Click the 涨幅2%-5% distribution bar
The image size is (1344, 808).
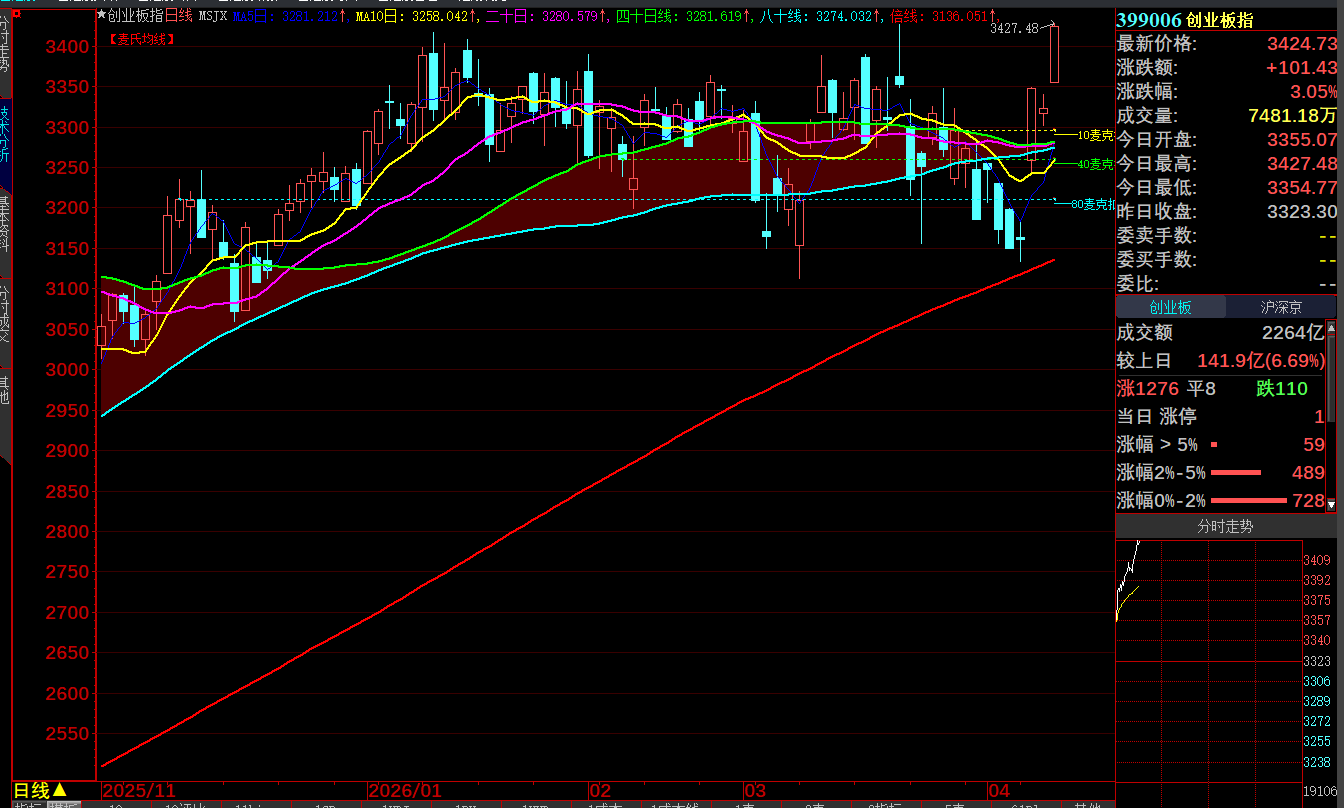pos(1236,473)
